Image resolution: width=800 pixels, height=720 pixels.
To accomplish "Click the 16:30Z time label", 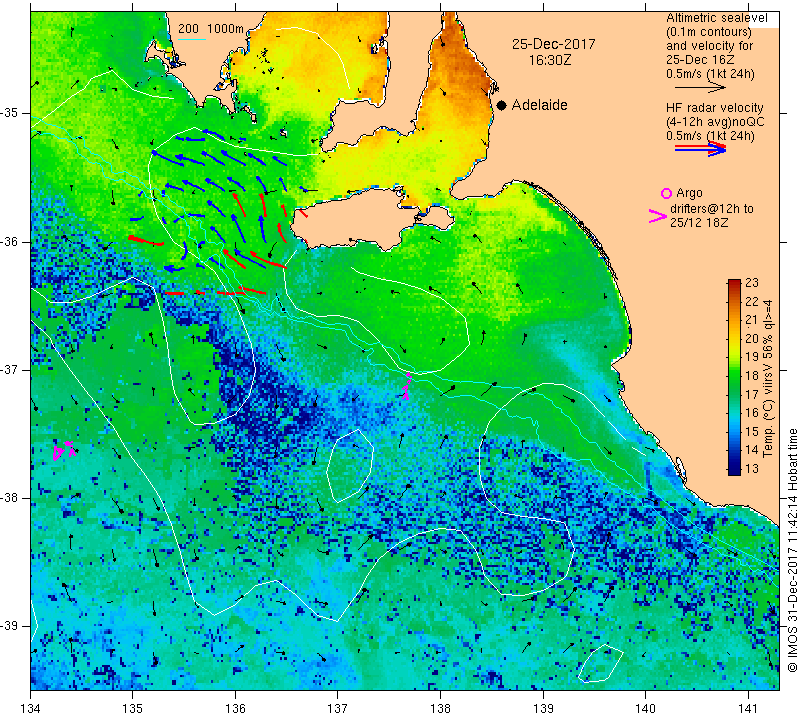I will [550, 60].
